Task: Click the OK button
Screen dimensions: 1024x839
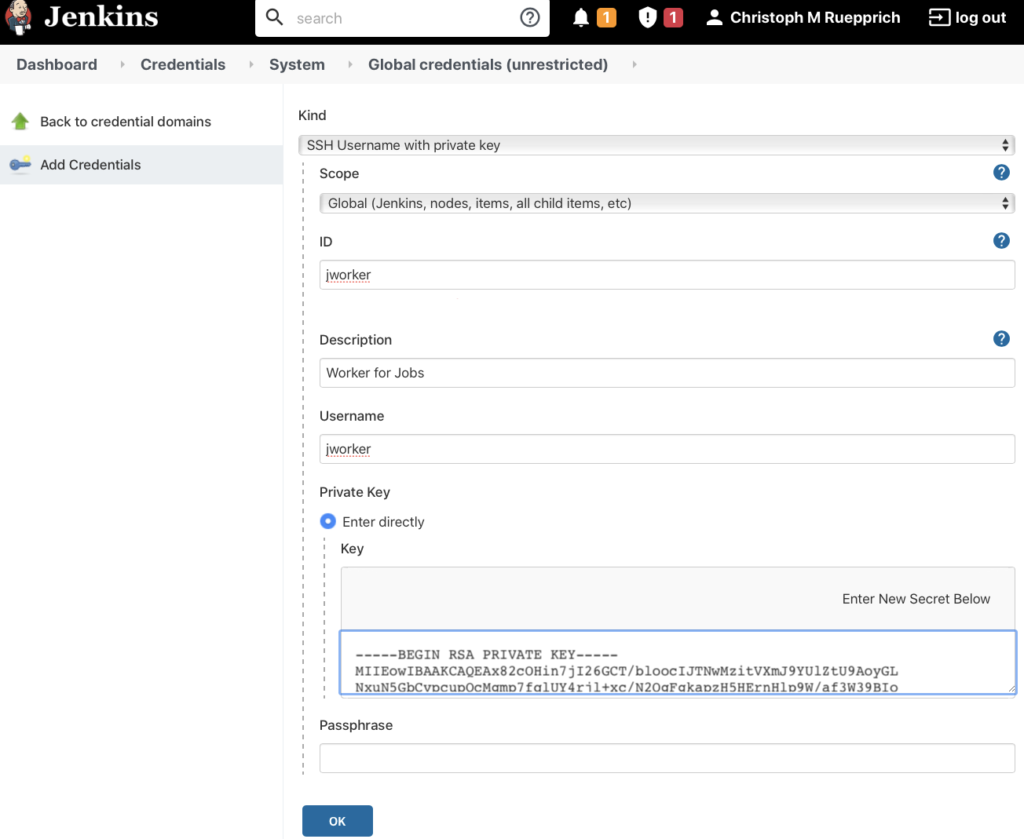Action: tap(337, 821)
